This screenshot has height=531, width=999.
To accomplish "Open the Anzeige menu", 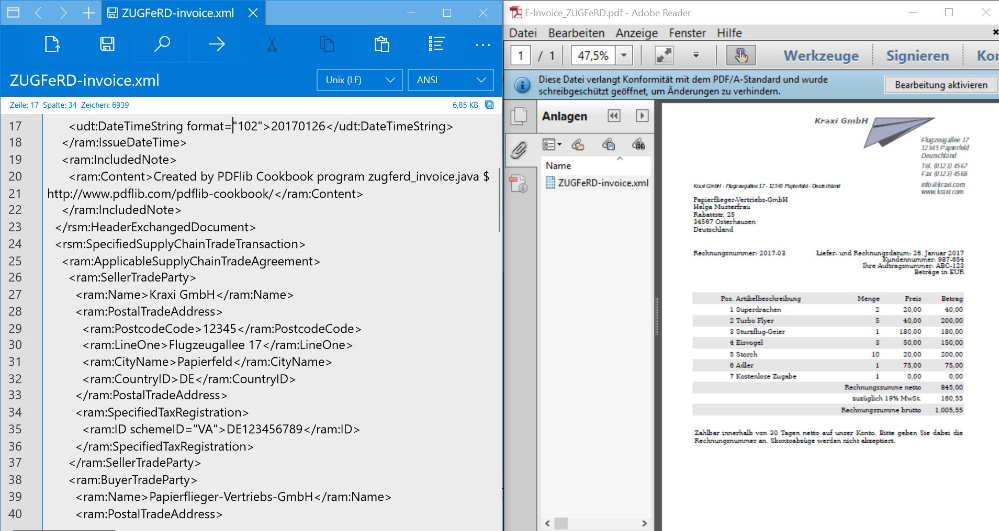I will [636, 33].
